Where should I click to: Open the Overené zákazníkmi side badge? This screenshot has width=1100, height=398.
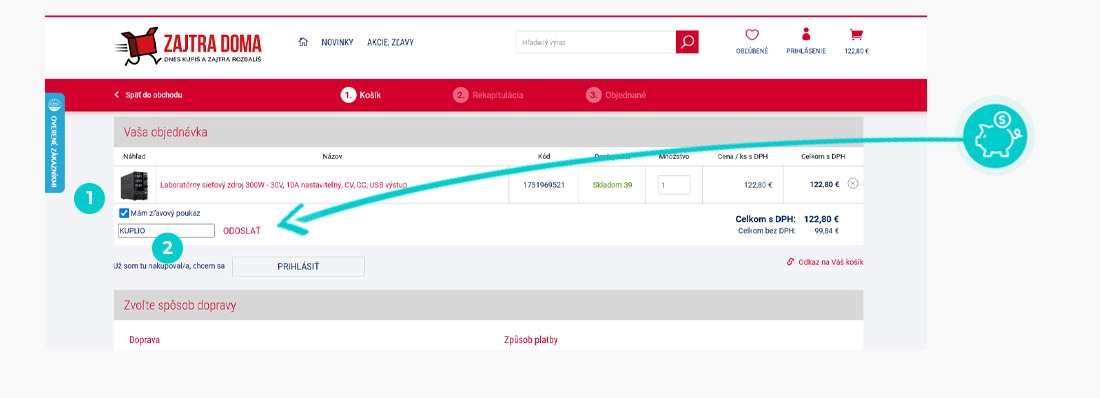[x=55, y=142]
